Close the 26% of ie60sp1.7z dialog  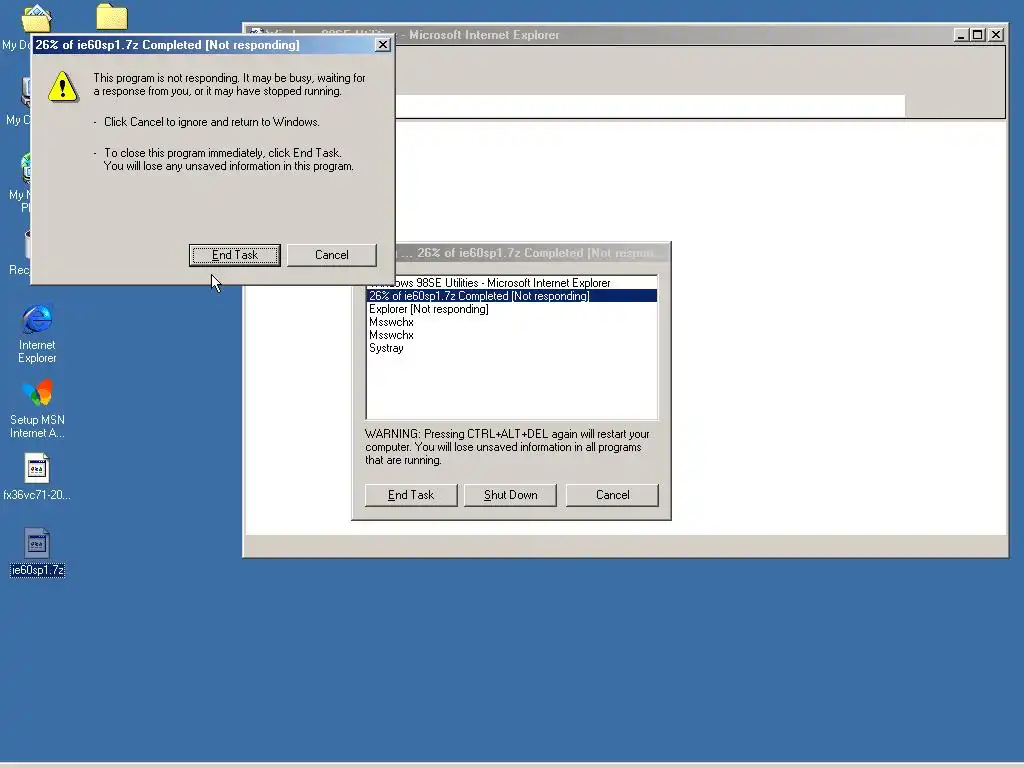383,44
